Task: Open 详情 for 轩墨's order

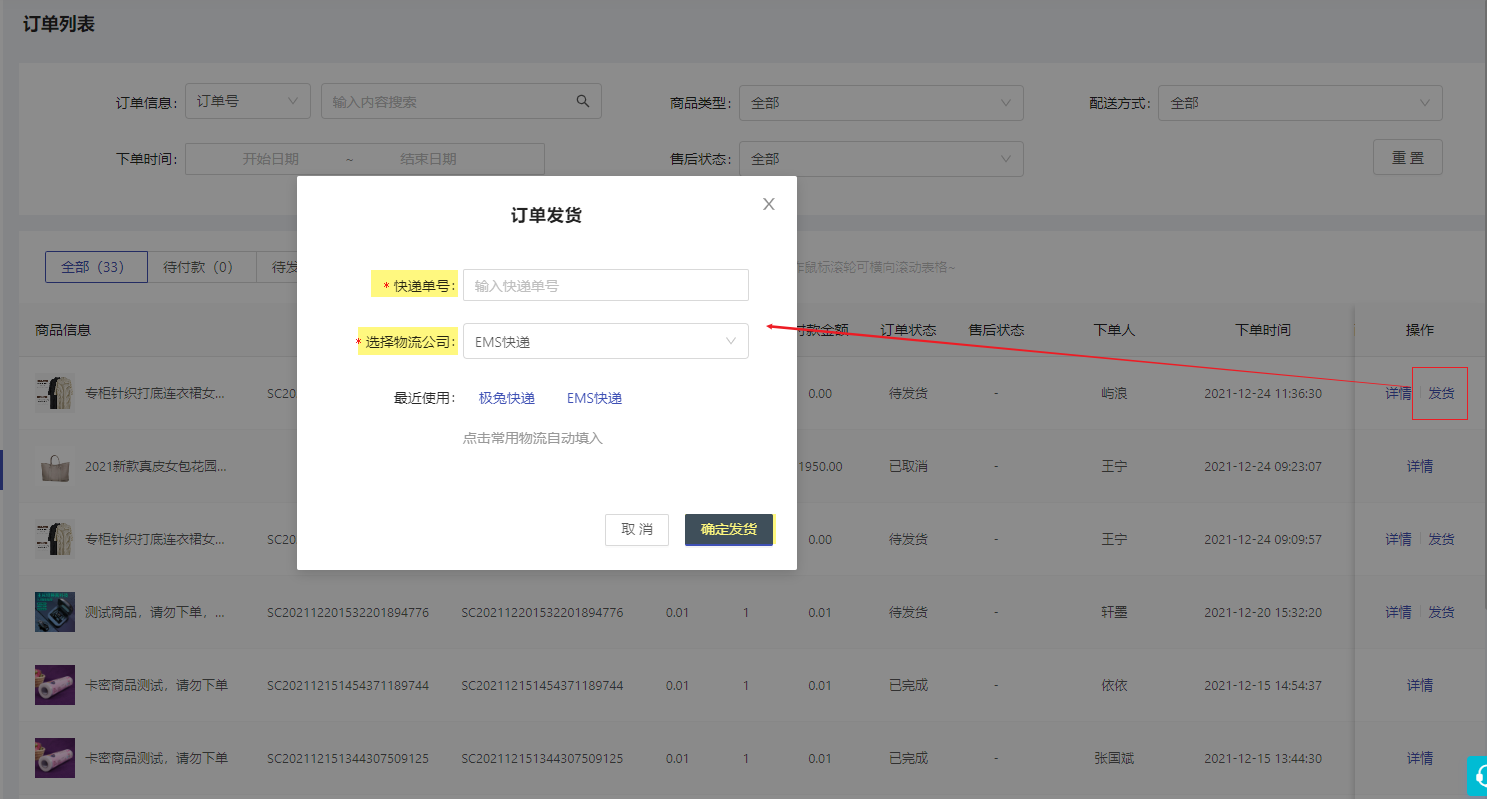Action: point(1398,612)
